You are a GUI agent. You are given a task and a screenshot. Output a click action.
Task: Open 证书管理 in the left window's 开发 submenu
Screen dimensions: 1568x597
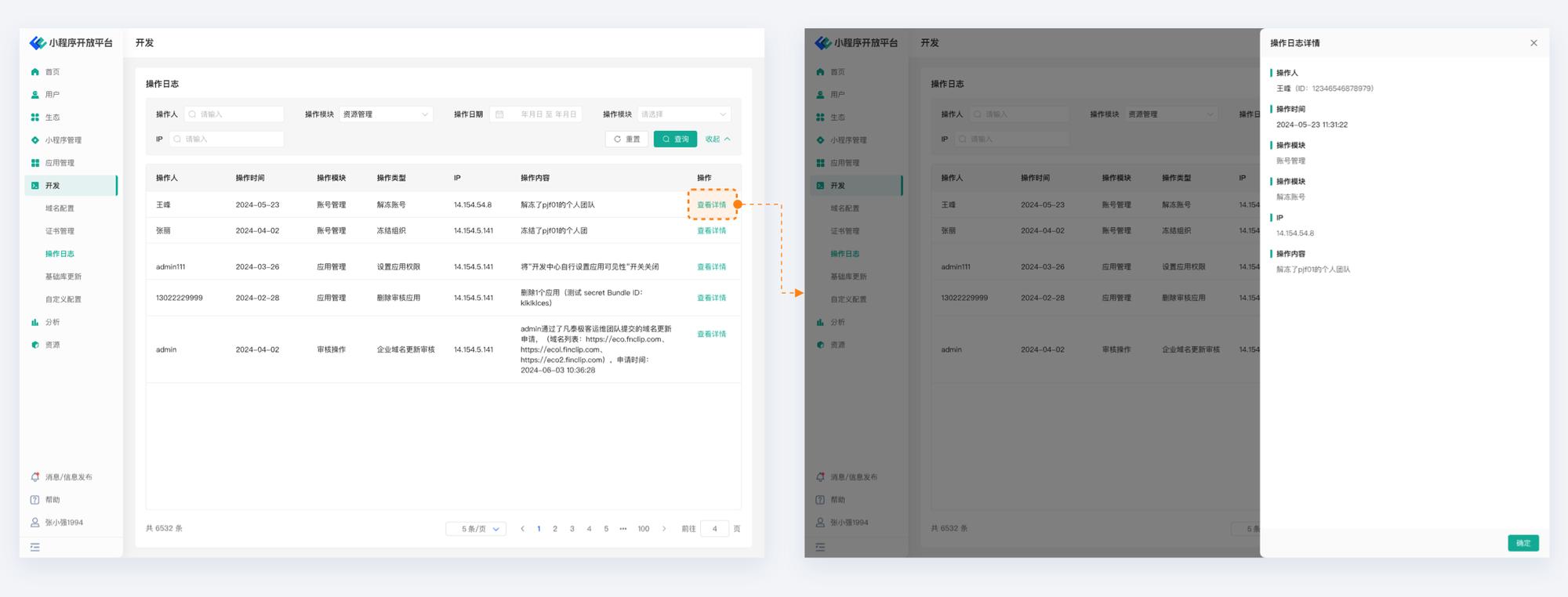pos(60,231)
